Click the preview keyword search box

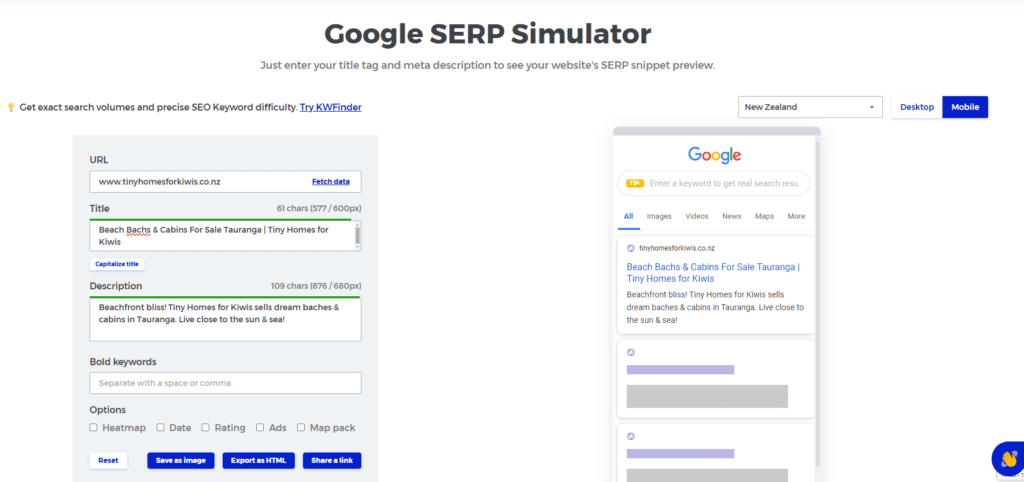click(714, 184)
